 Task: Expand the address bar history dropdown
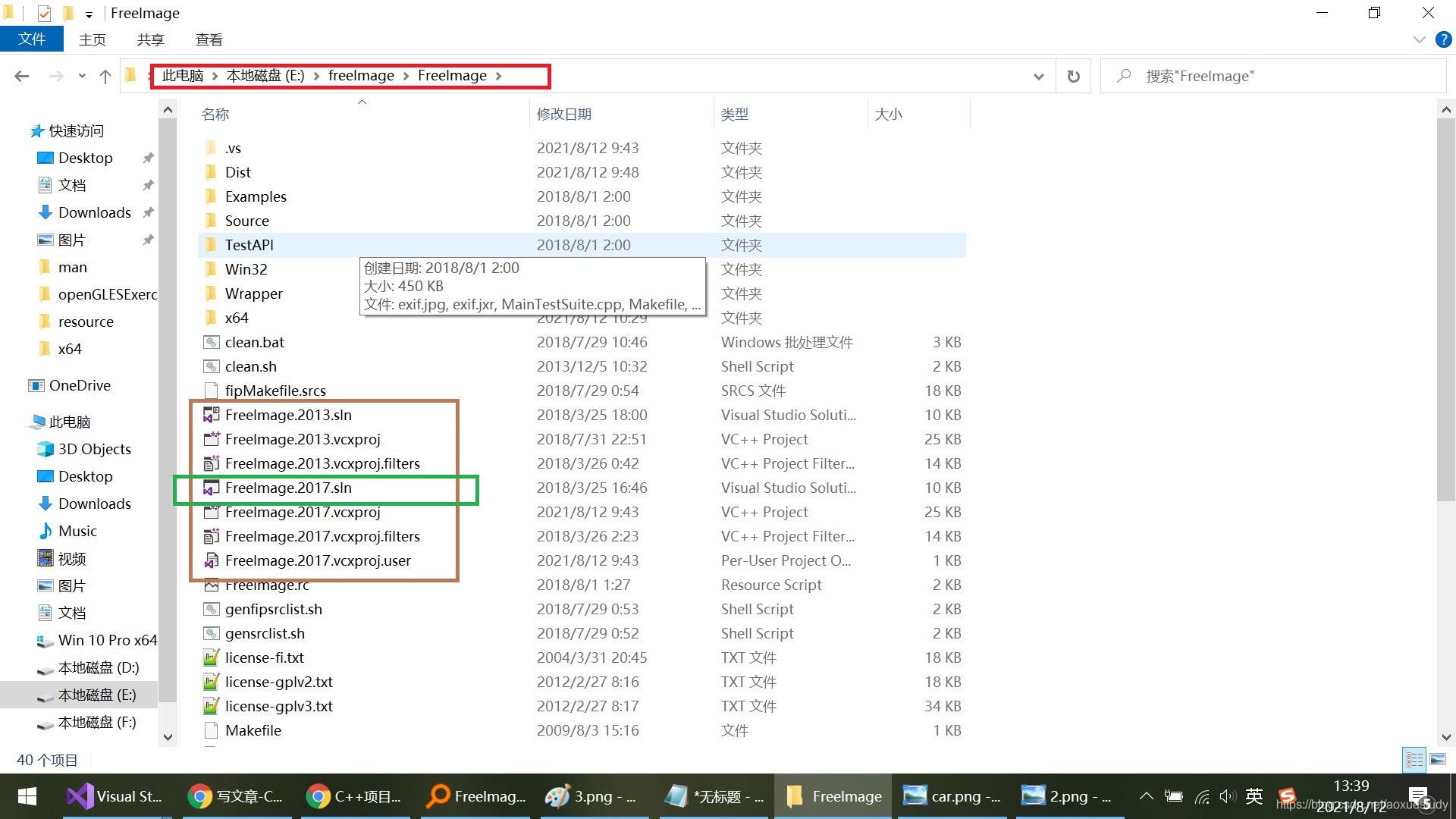tap(1039, 76)
